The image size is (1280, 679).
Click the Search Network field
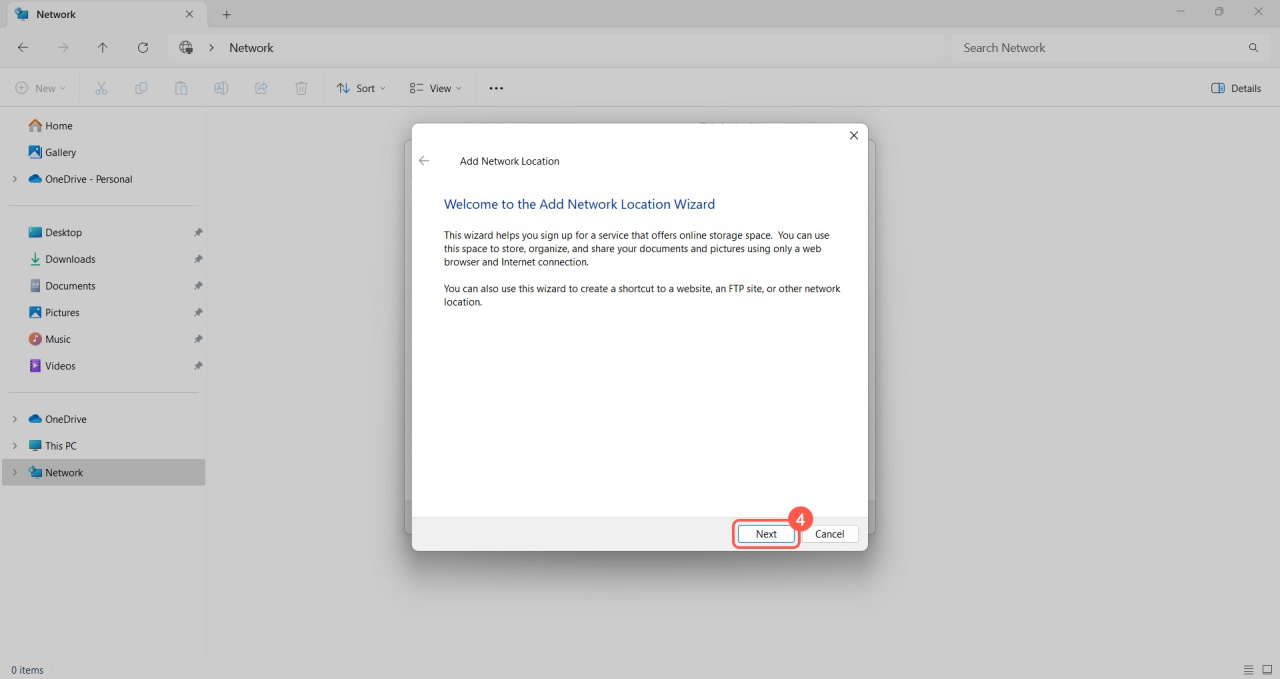(1100, 48)
